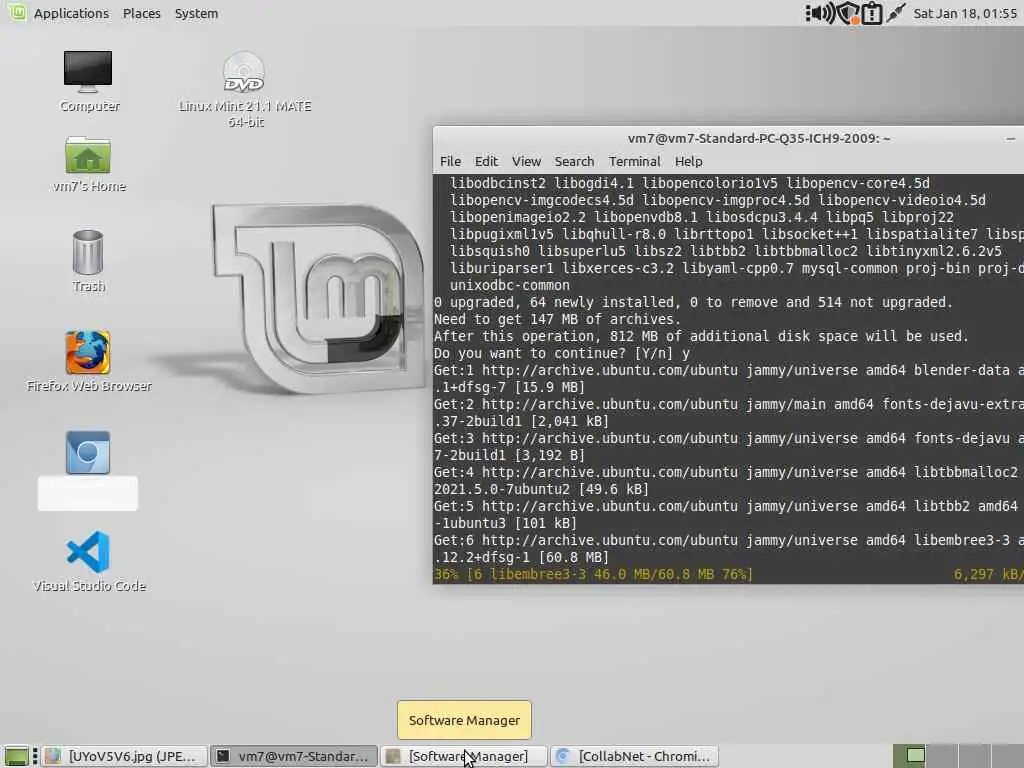Open vm7's Home folder icon
This screenshot has height=768, width=1024.
point(88,164)
